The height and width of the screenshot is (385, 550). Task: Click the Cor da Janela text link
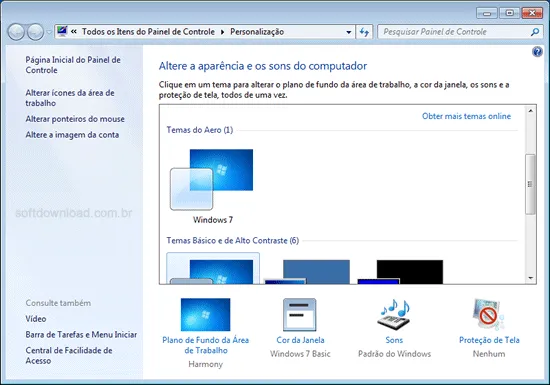(300, 340)
